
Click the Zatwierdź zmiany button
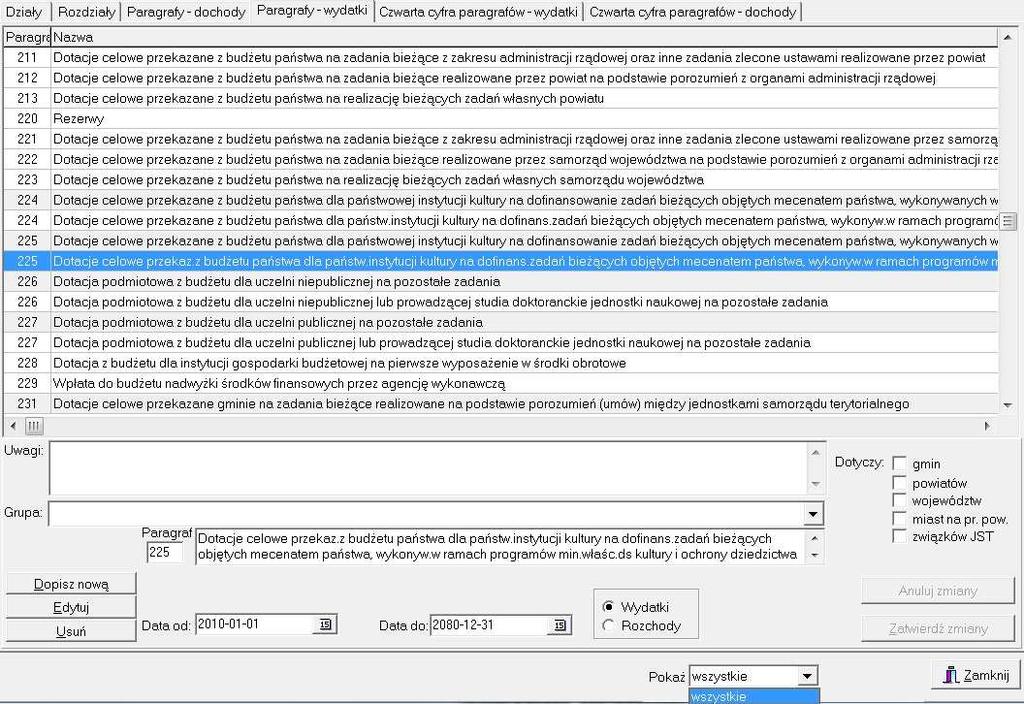[938, 628]
